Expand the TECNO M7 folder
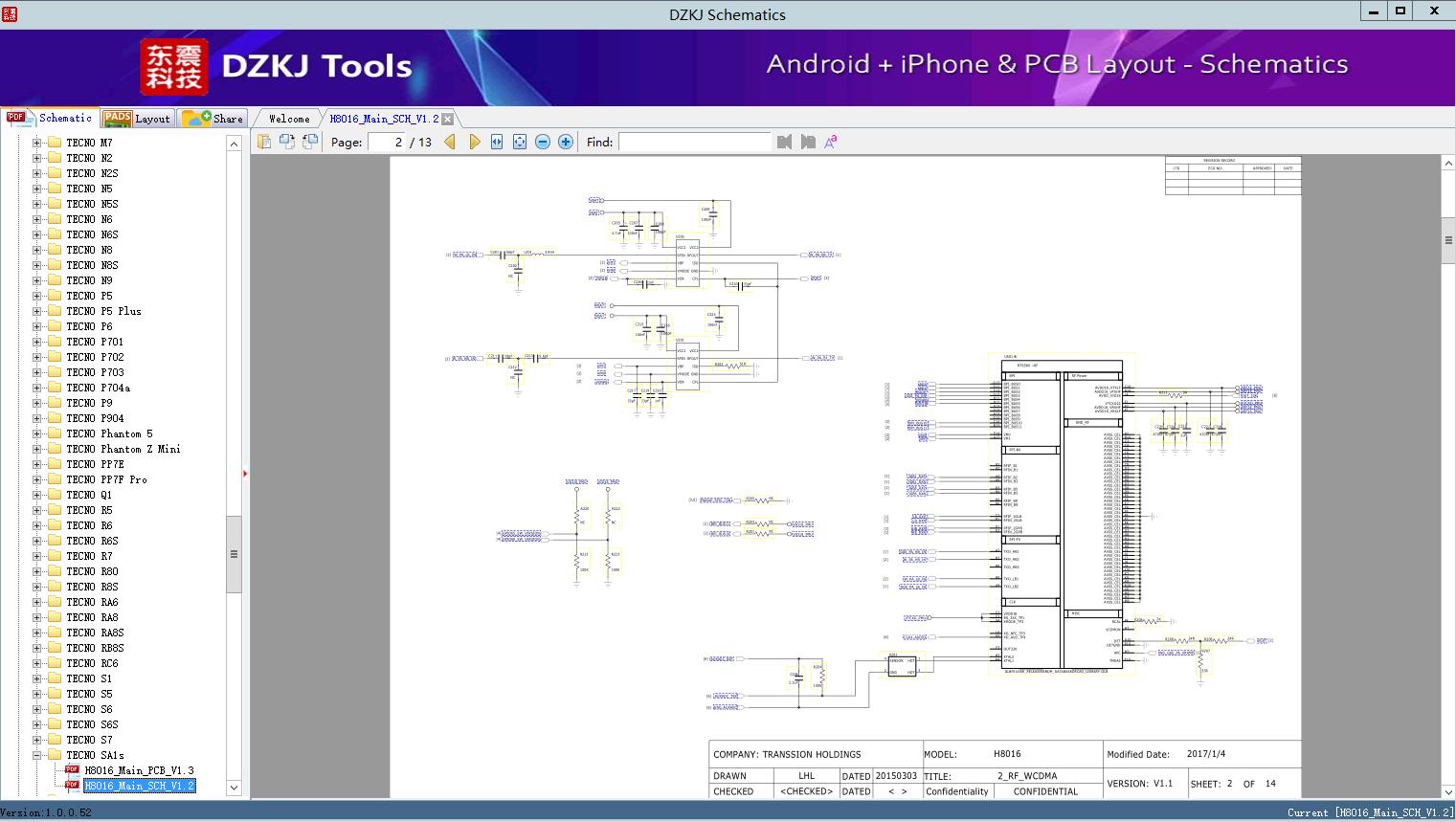 pos(37,143)
